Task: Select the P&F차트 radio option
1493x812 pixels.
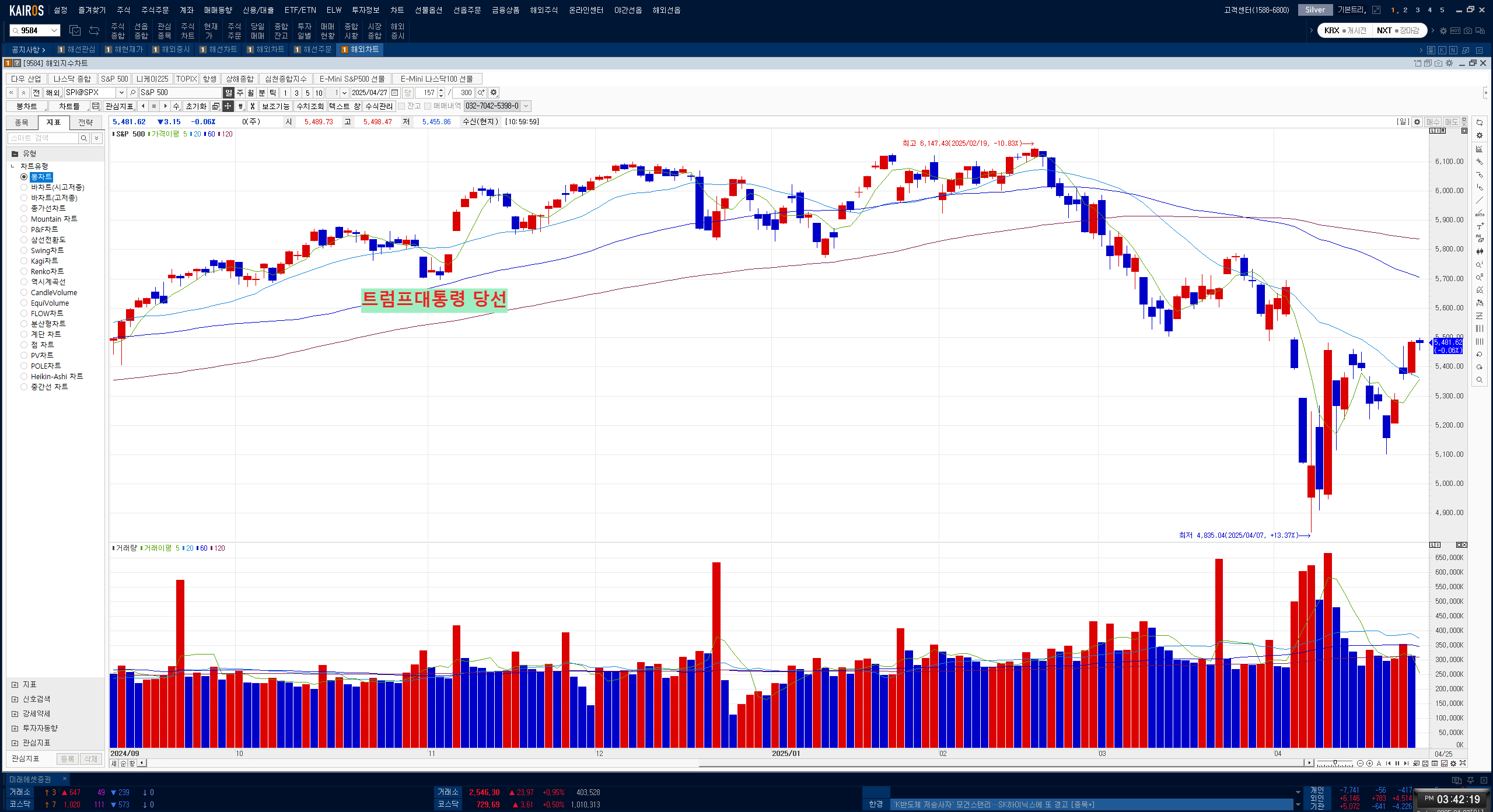Action: 24,229
